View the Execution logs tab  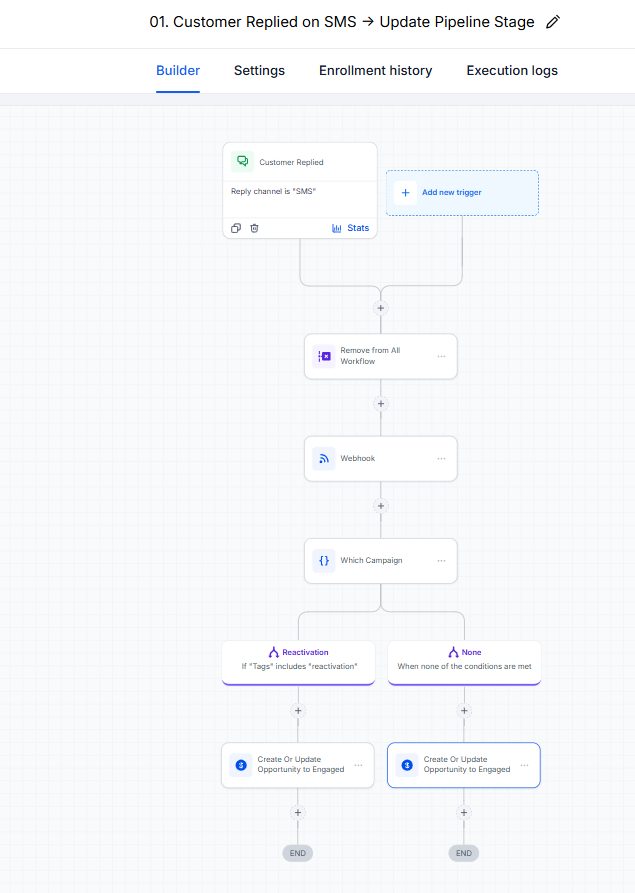[512, 71]
